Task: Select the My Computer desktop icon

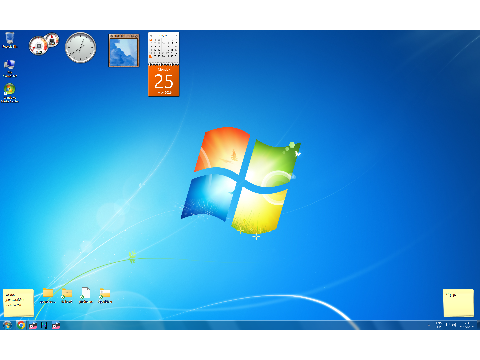Action: (x=10, y=68)
